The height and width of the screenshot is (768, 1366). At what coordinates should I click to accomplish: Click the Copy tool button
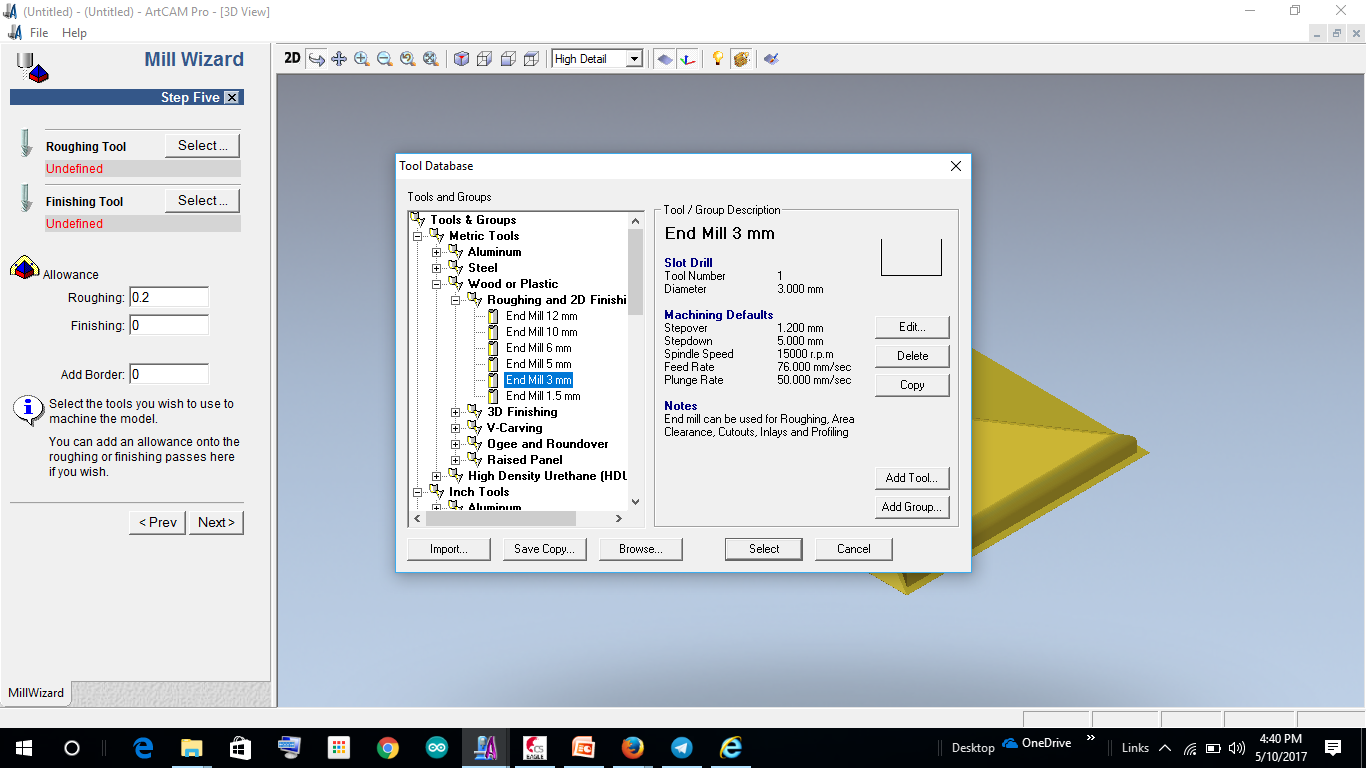912,385
